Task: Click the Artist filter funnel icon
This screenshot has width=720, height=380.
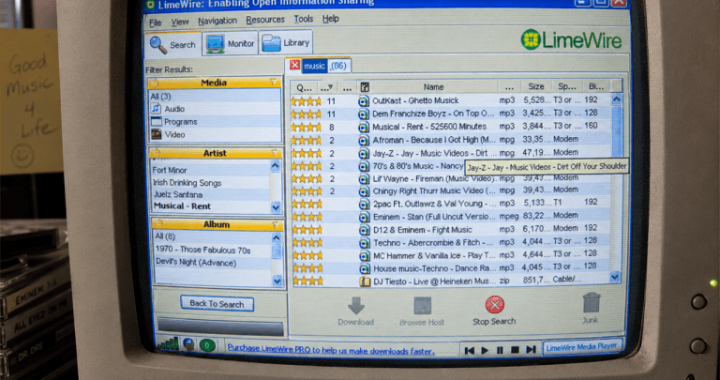Action: [274, 153]
